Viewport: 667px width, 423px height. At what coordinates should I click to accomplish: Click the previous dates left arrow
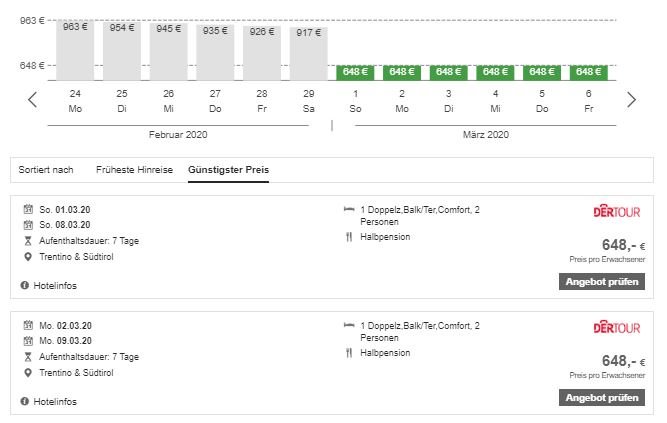pyautogui.click(x=32, y=99)
